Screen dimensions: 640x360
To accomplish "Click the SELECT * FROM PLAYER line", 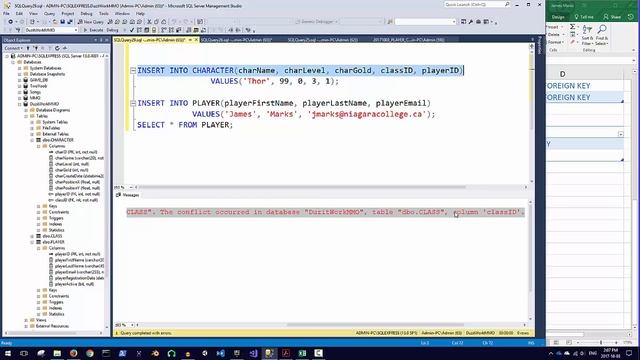I will click(185, 125).
